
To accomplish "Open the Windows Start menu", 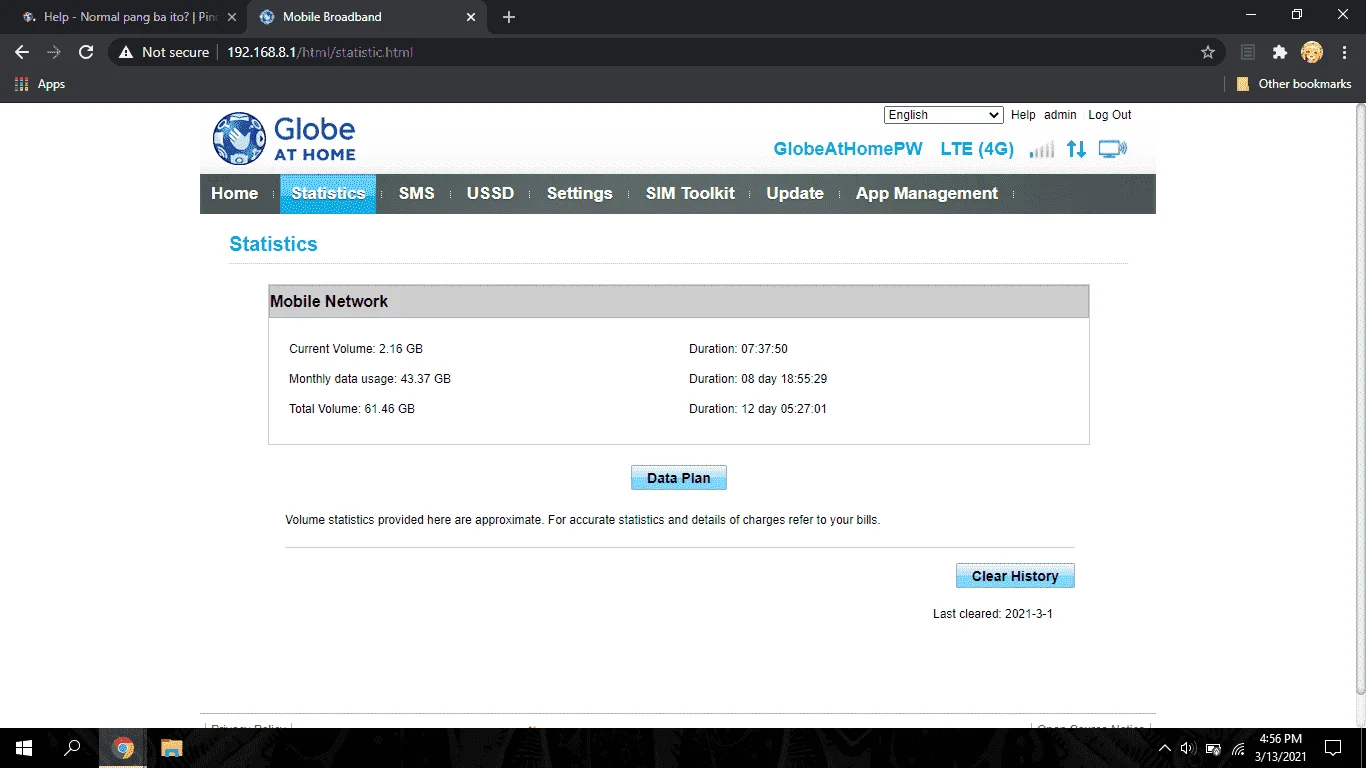I will 24,748.
